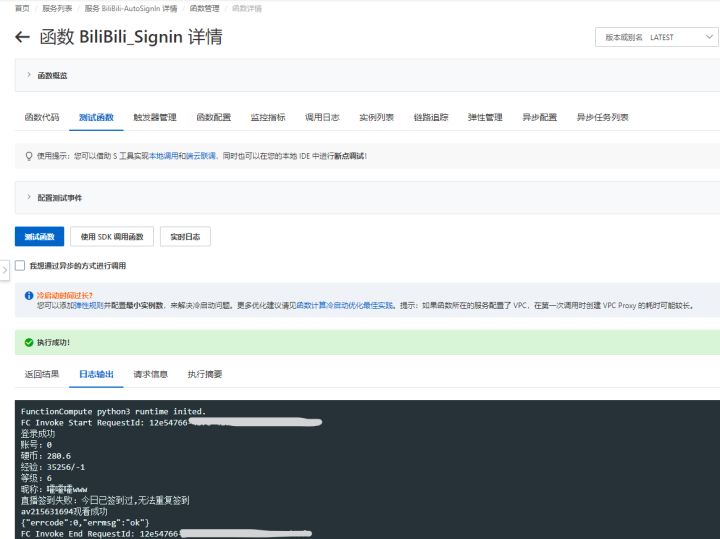This screenshot has height=539, width=720.
Task: Switch to the 函数代码 tab
Action: click(x=42, y=117)
